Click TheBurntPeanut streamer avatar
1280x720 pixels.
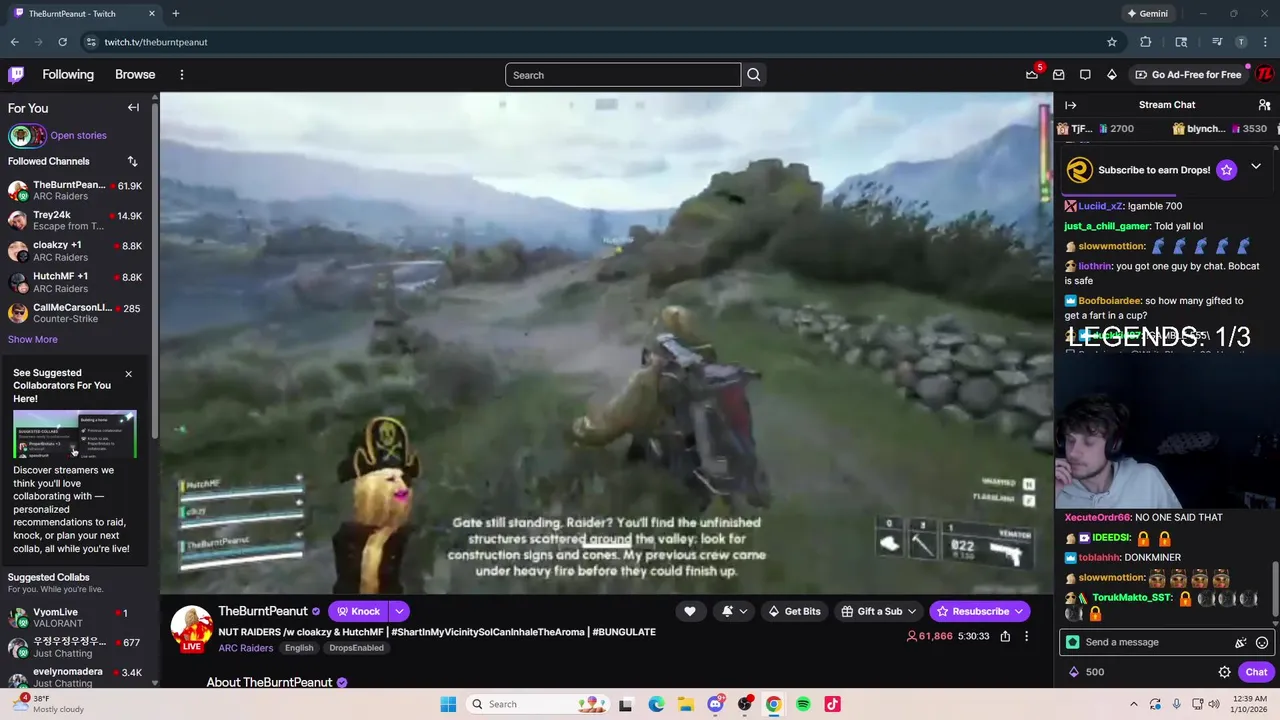tap(191, 627)
